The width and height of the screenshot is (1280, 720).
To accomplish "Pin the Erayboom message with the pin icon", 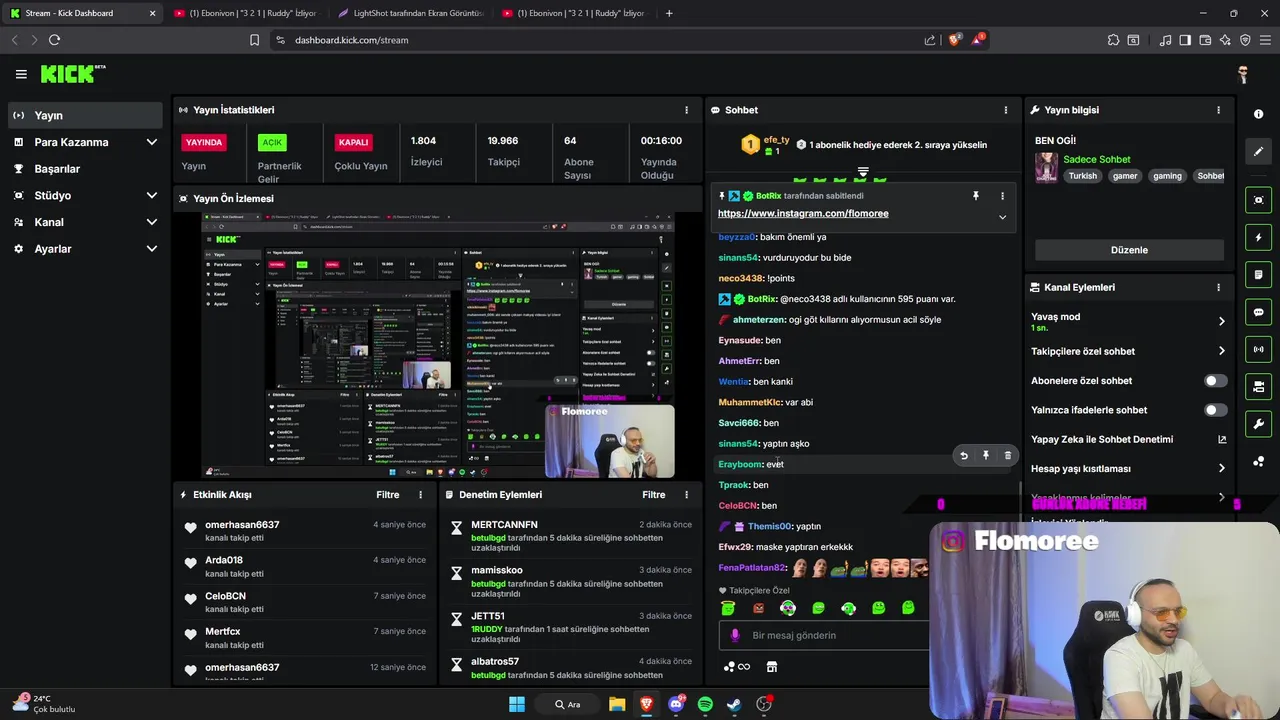I will (985, 456).
